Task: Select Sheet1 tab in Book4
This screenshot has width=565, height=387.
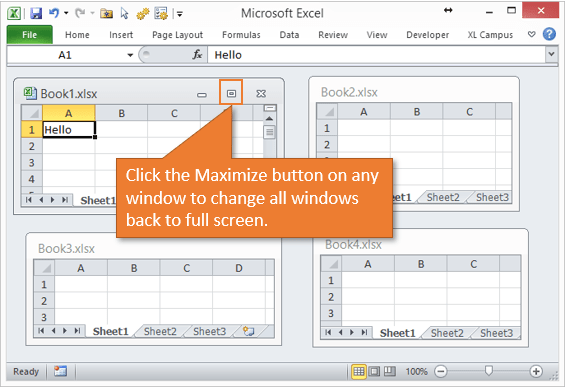Action: 398,333
